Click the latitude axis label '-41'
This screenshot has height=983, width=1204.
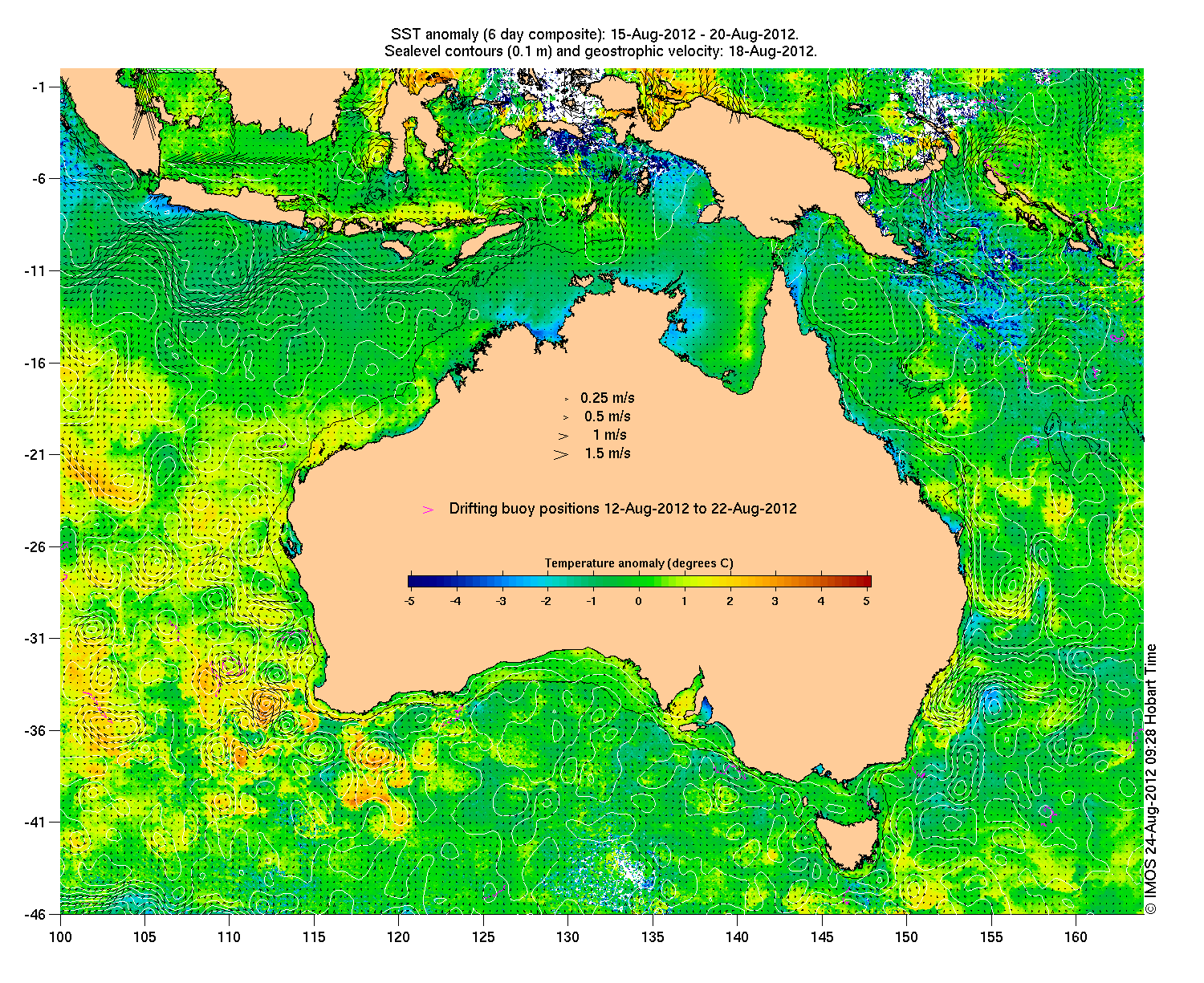click(35, 823)
